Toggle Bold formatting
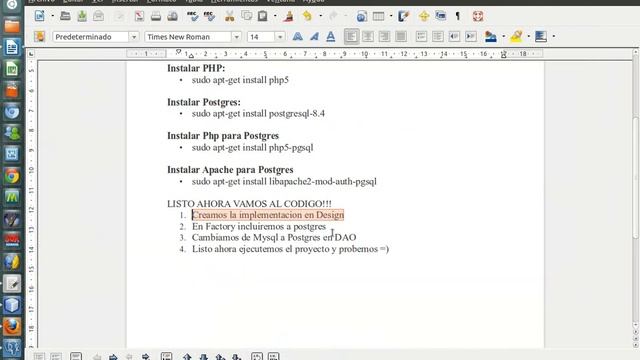640x360 pixels. point(298,36)
